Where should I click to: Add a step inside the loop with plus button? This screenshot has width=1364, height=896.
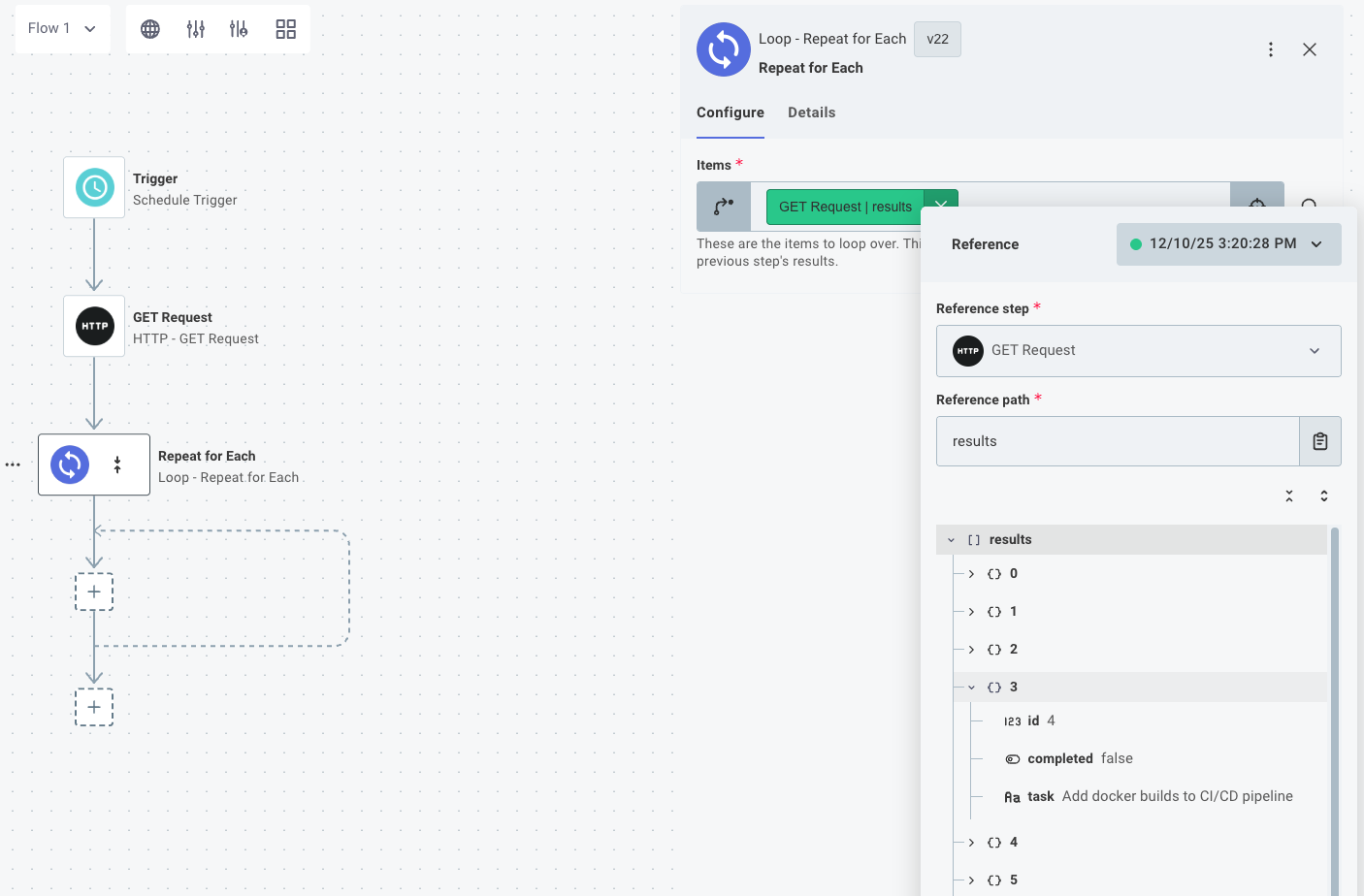(x=94, y=592)
